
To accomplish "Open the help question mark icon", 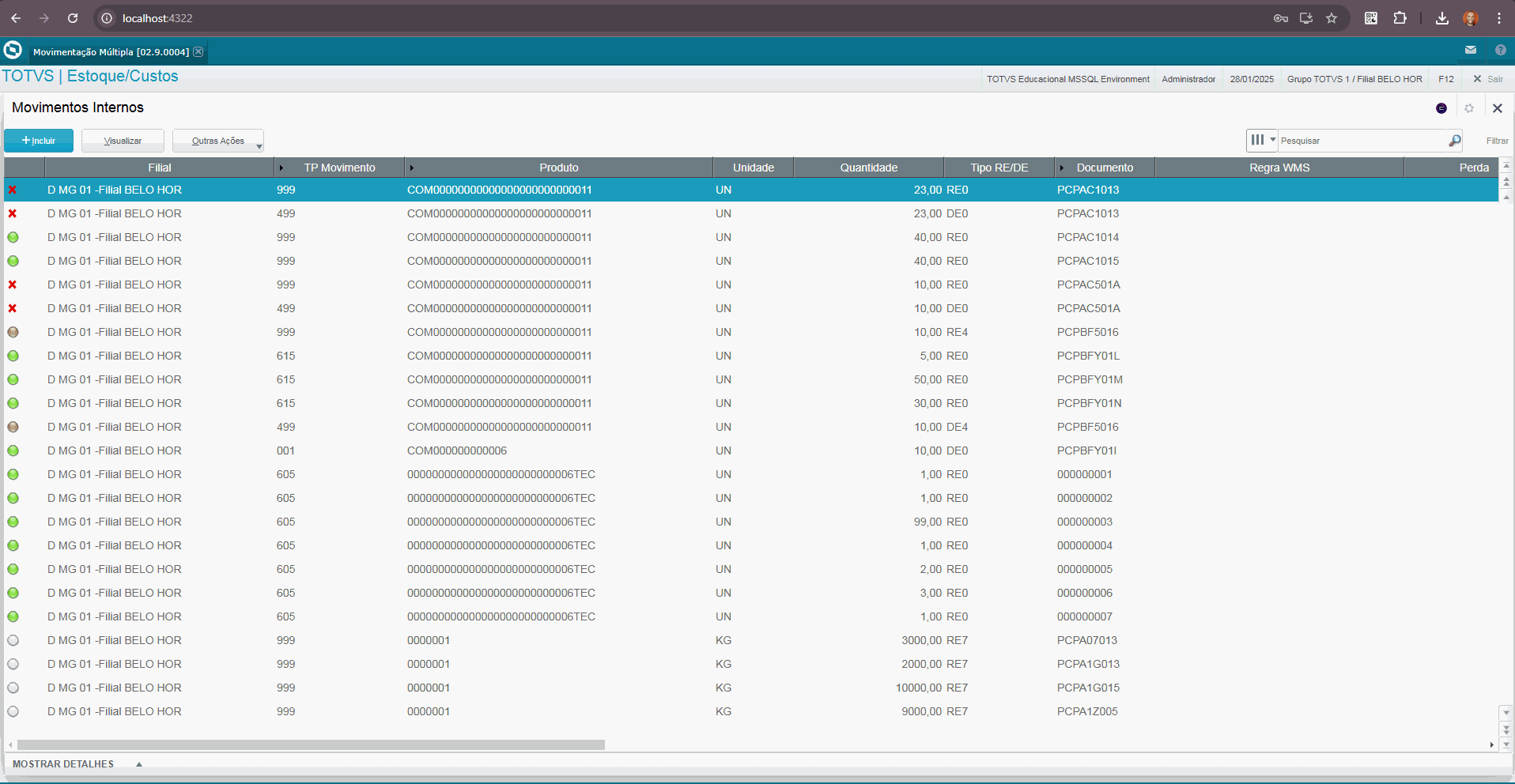I will pyautogui.click(x=1500, y=50).
